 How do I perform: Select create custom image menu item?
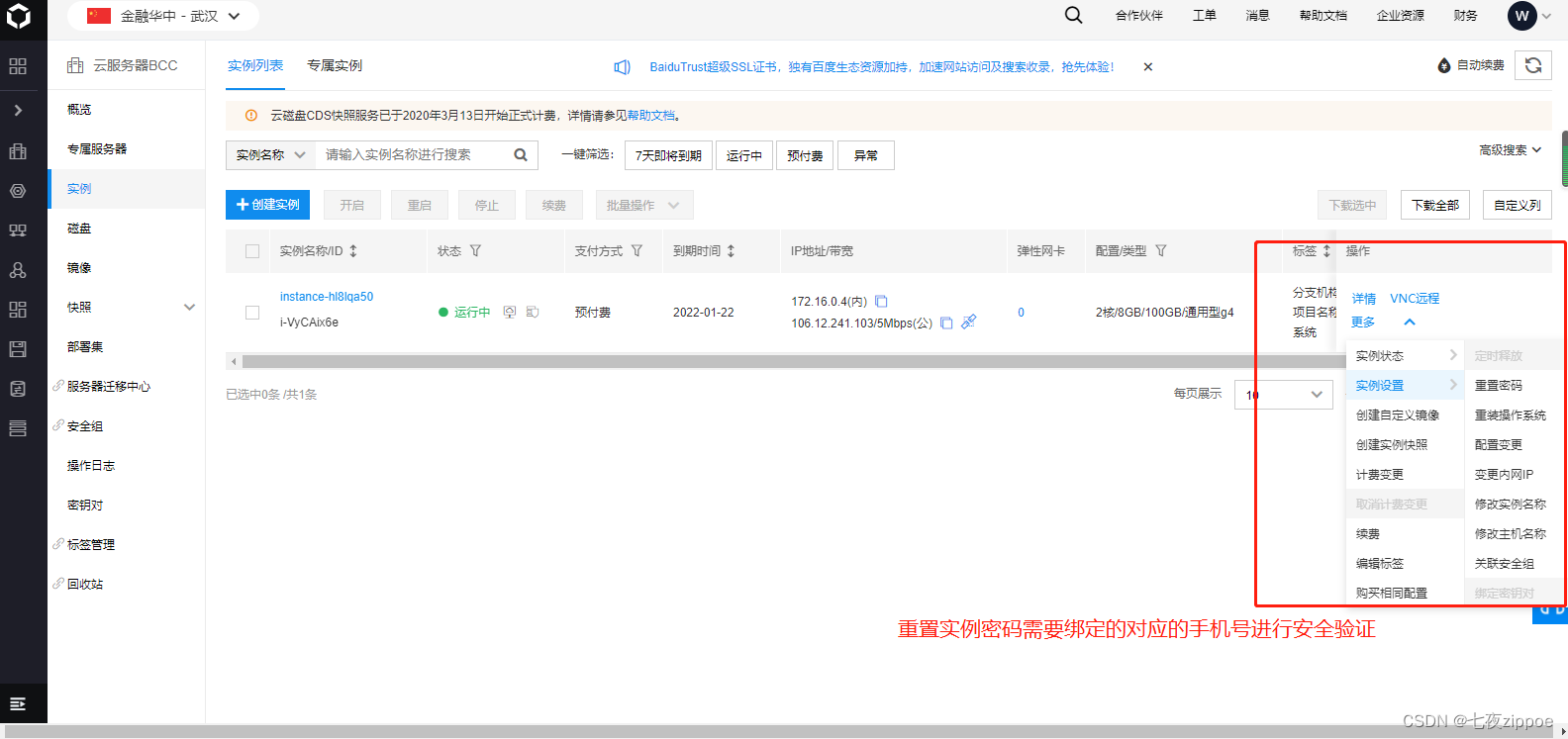[1398, 416]
